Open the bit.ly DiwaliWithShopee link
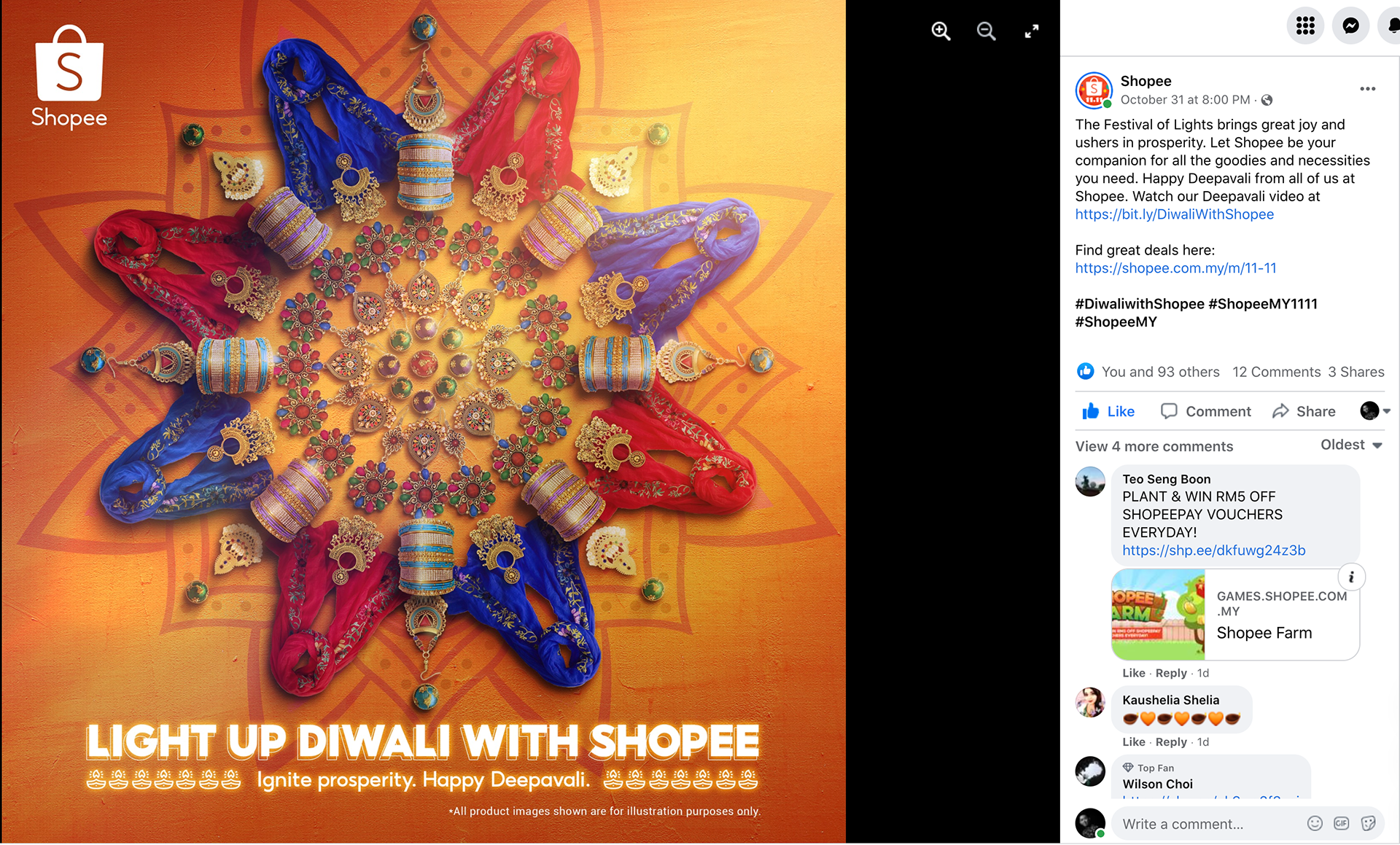Viewport: 1400px width, 845px height. point(1175,214)
